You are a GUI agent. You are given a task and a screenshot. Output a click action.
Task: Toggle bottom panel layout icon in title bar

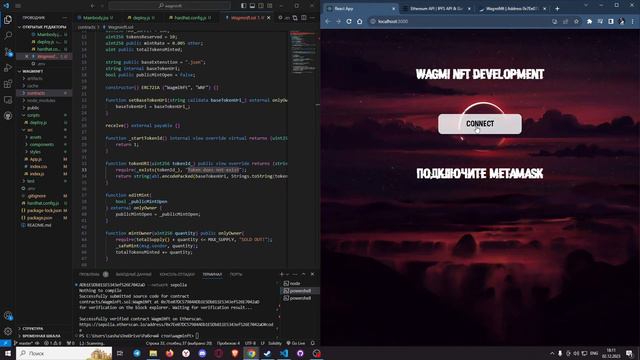point(252,6)
